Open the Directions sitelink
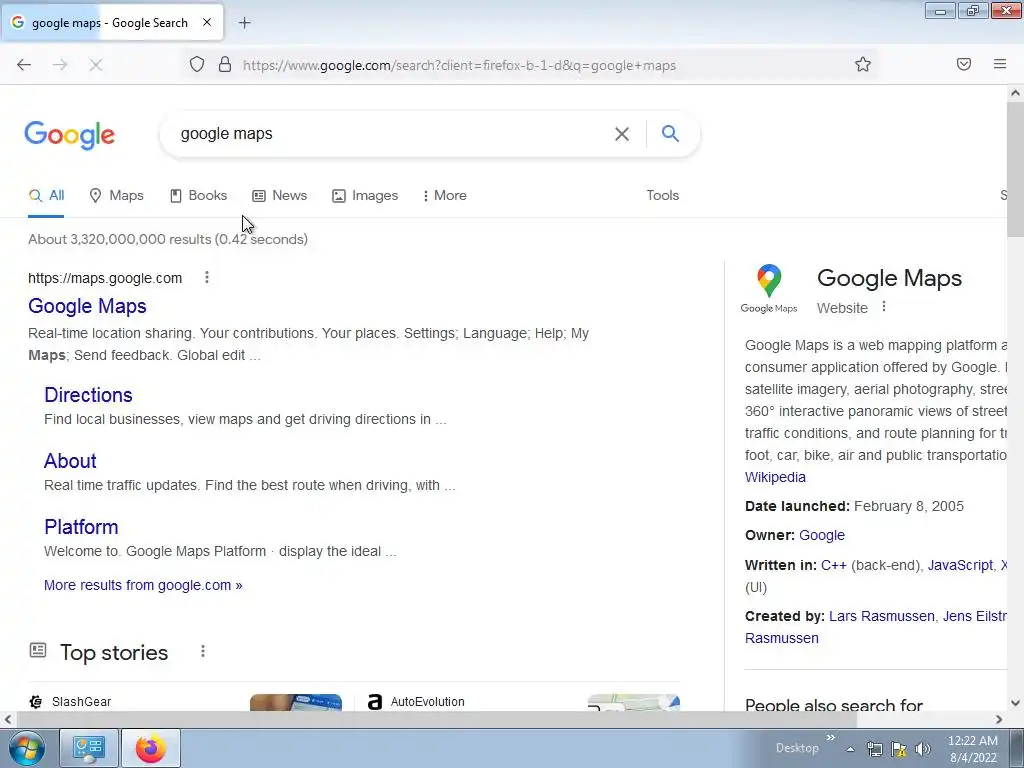1024x768 pixels. [x=88, y=394]
